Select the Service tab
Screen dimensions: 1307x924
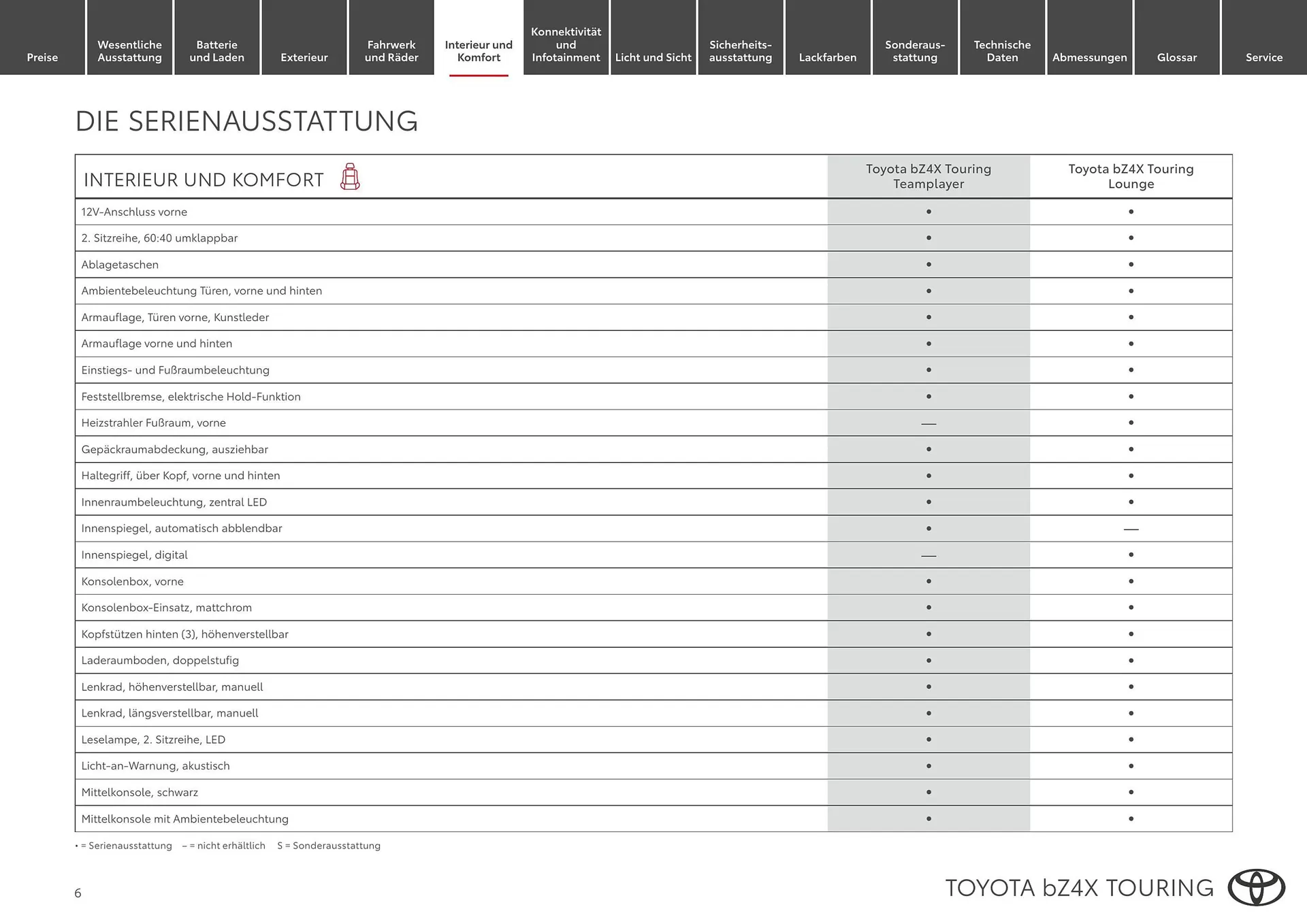[x=1263, y=57]
